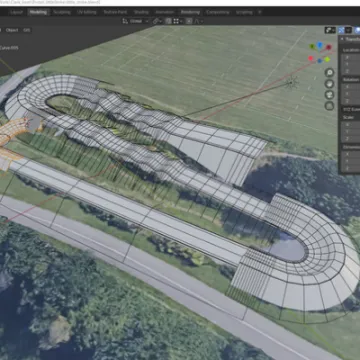The height and width of the screenshot is (360, 360).
Task: Click the Dimensions X field
Action: tap(351, 154)
